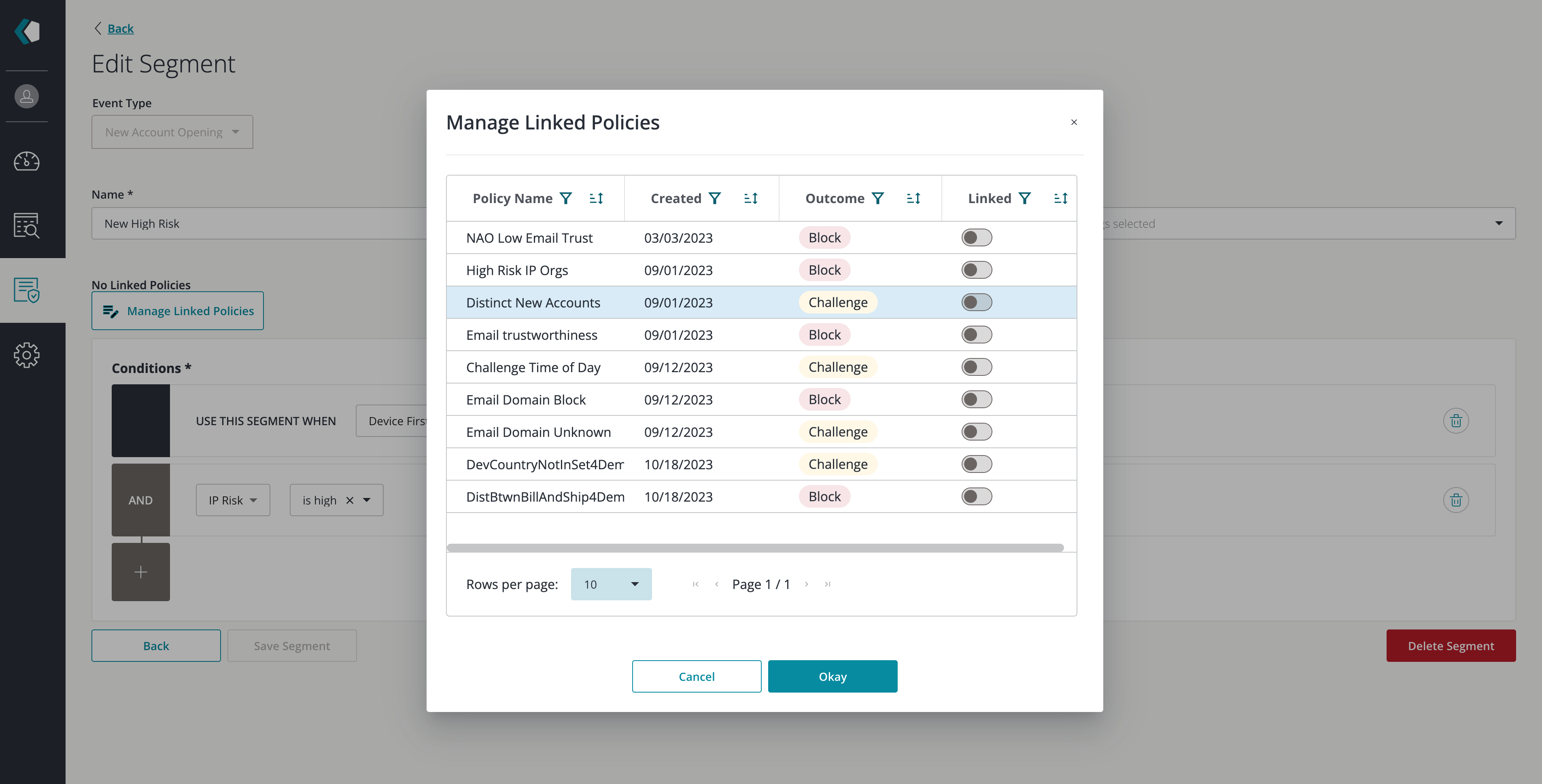Open the search records sidebar icon
The width and height of the screenshot is (1542, 784).
click(27, 226)
